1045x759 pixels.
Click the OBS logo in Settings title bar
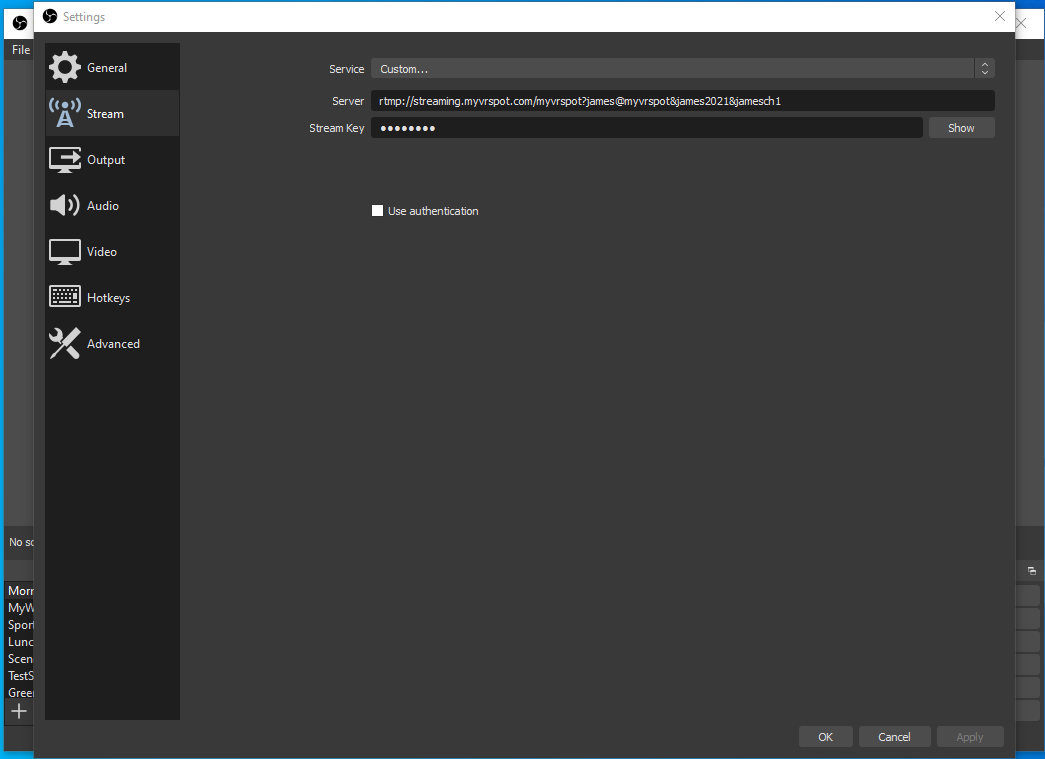(x=50, y=16)
